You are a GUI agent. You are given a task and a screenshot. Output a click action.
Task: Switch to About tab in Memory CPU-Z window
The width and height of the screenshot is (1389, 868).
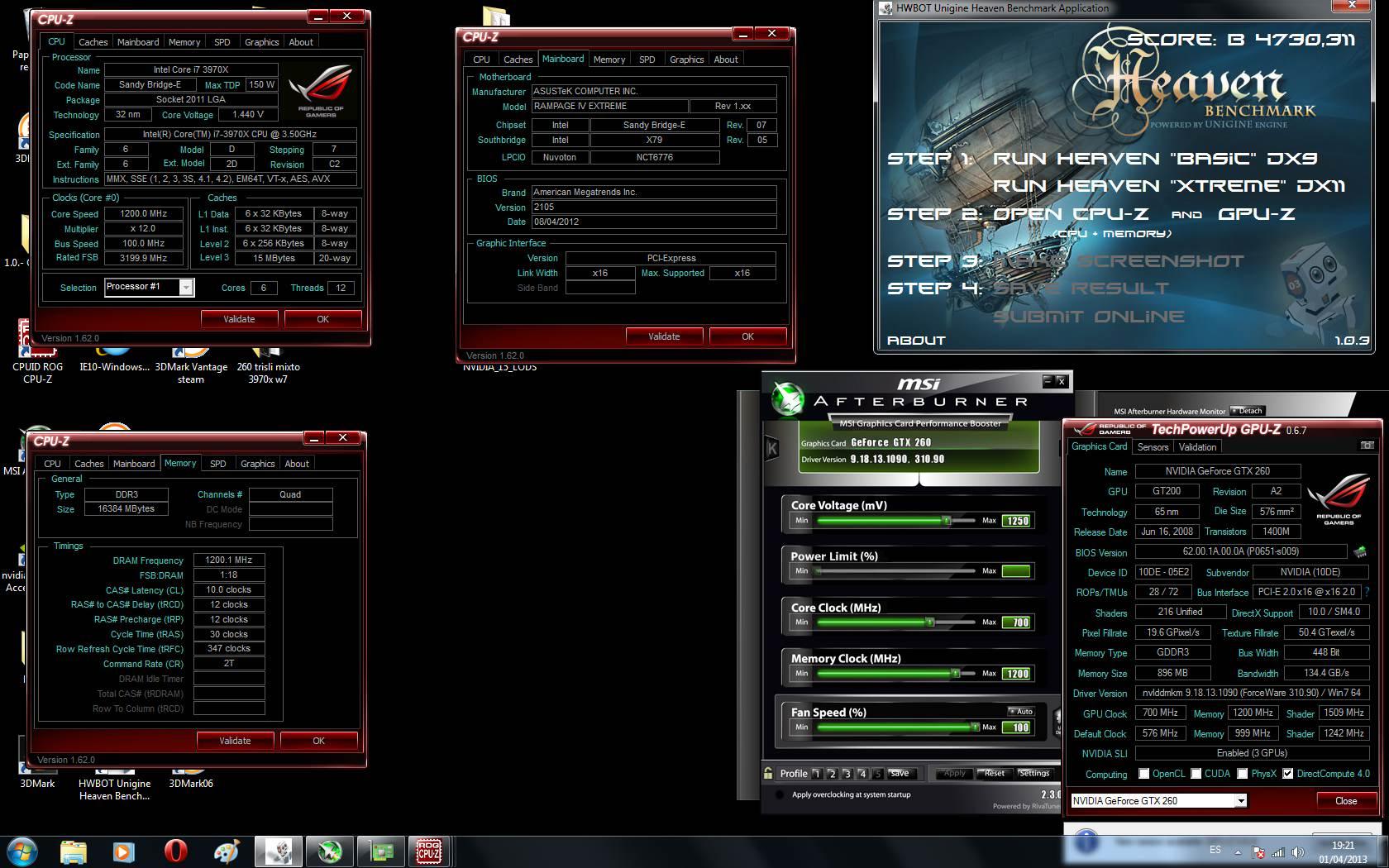297,464
